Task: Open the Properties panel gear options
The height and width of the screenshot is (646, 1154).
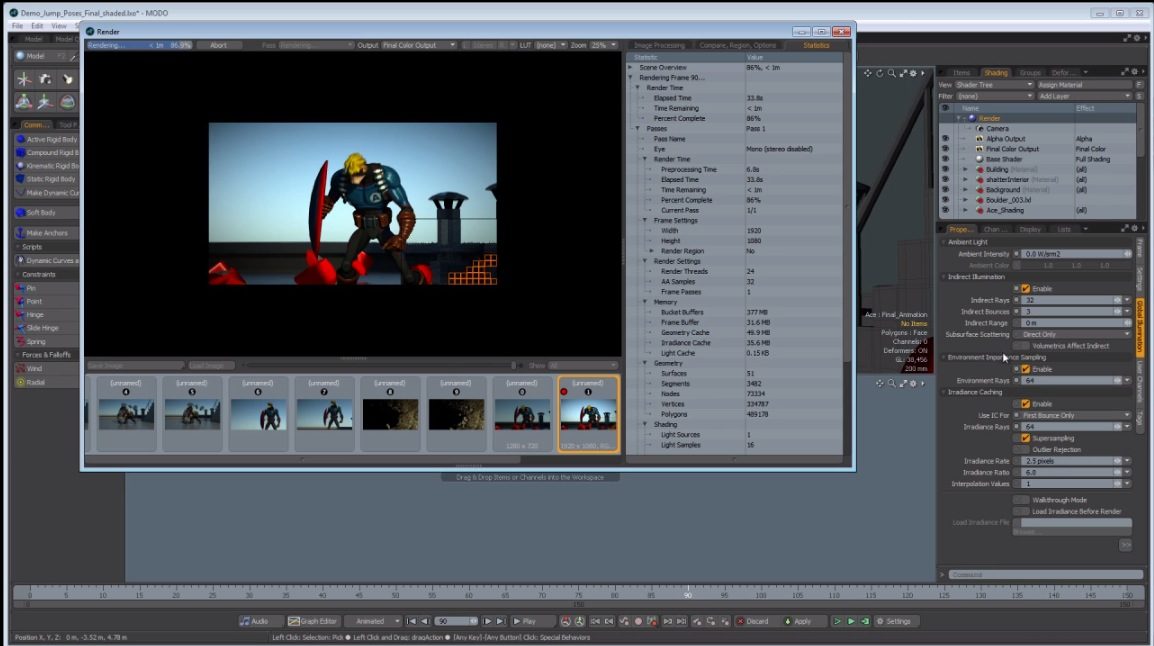Action: tap(1134, 229)
